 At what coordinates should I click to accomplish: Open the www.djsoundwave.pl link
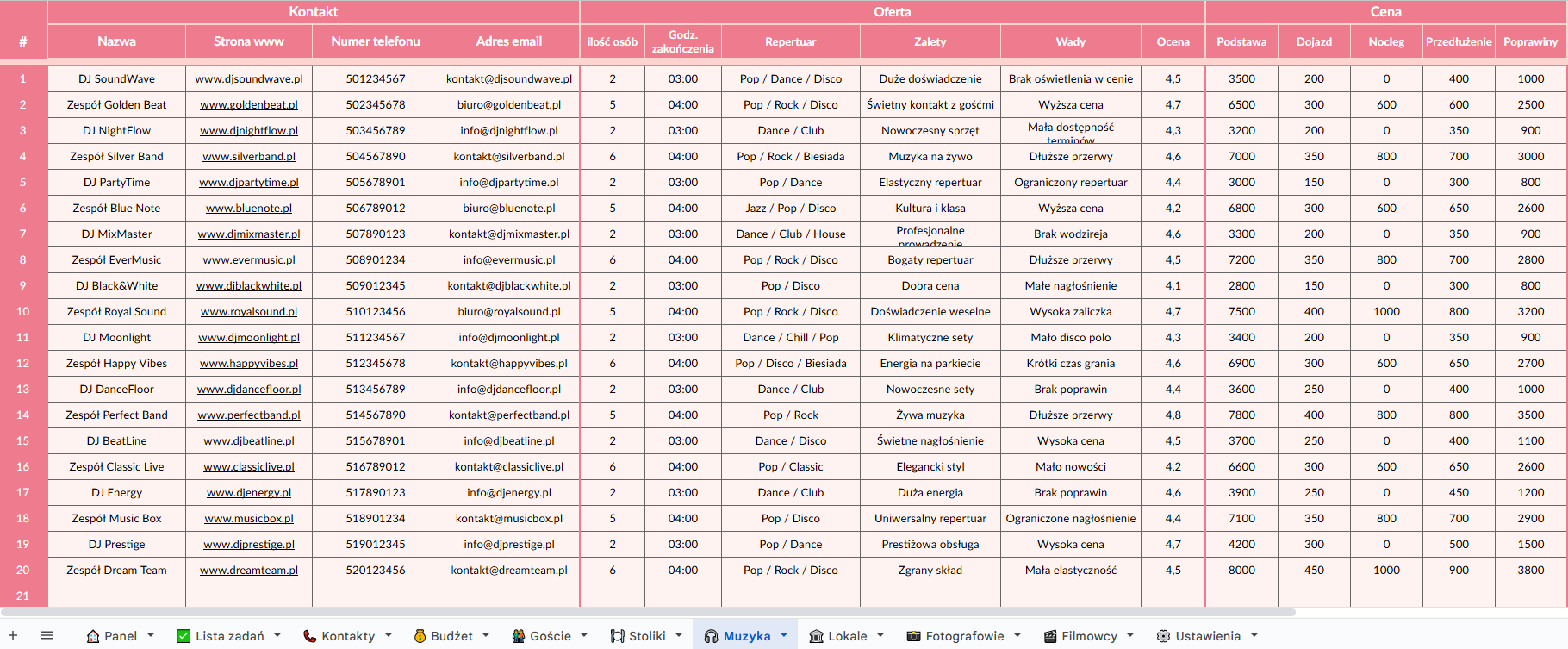pos(248,78)
